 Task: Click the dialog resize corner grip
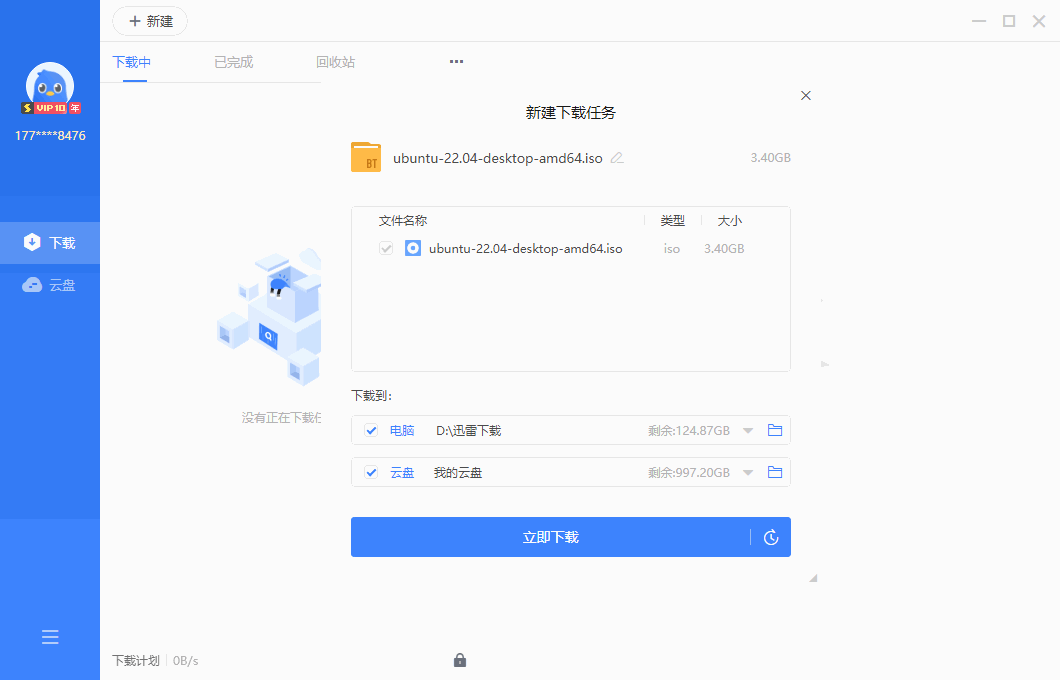click(813, 578)
